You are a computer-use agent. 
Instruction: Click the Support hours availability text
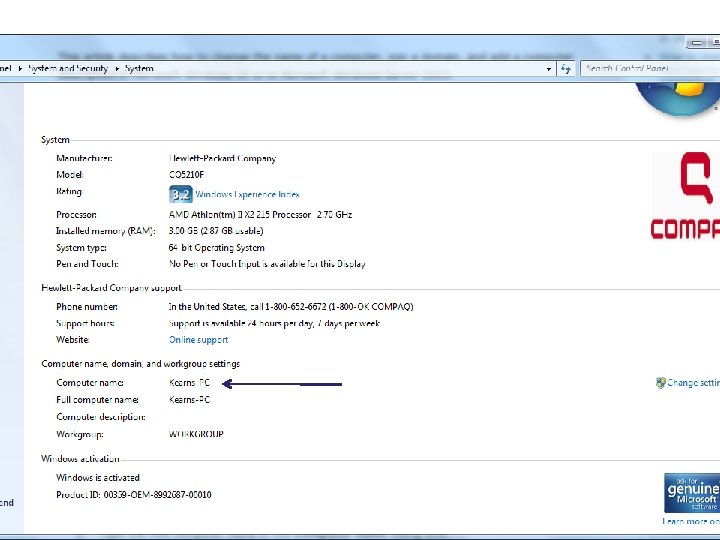(x=274, y=323)
